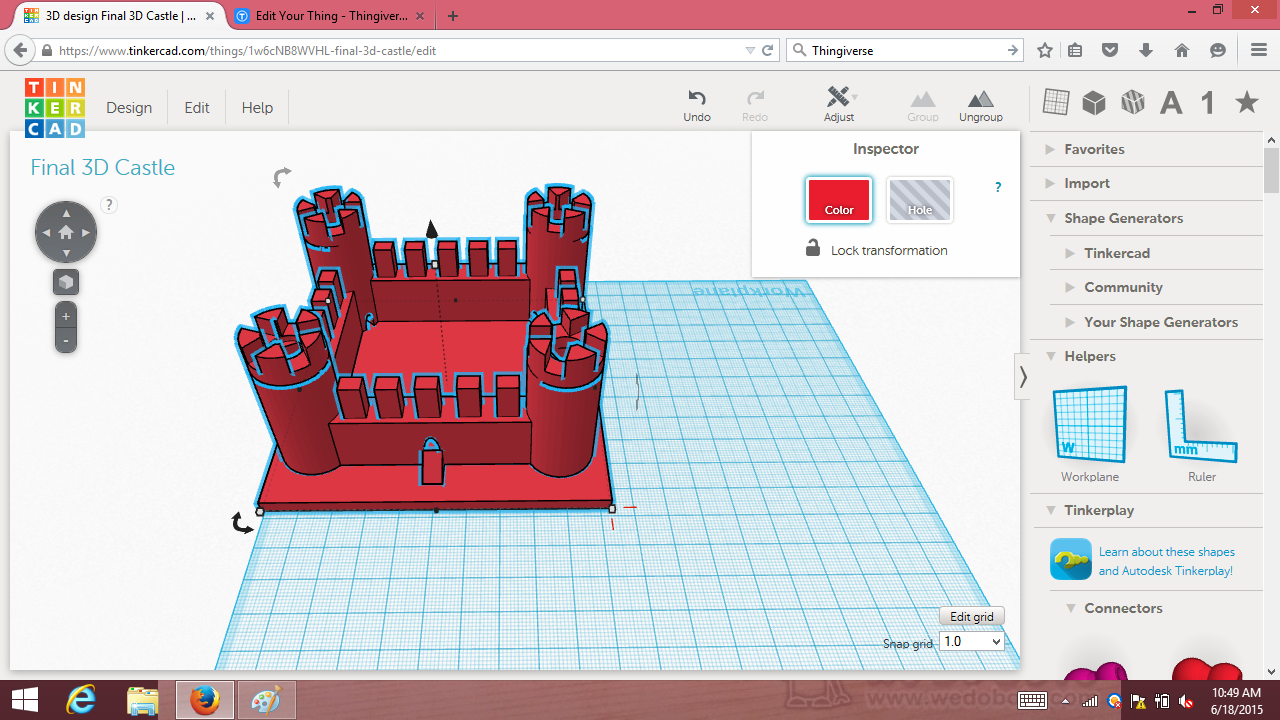
Task: Open URL bar history dropdown arrow
Action: click(751, 50)
